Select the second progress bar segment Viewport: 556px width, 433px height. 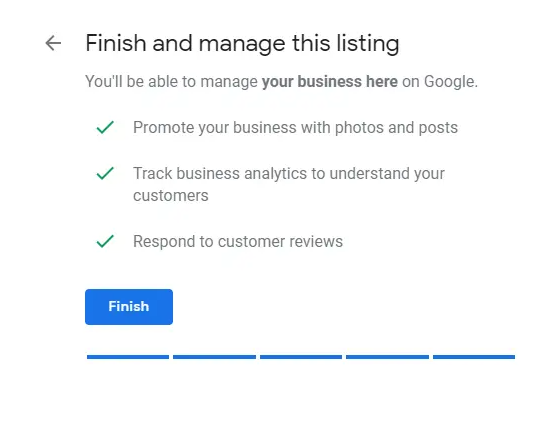[x=214, y=357]
